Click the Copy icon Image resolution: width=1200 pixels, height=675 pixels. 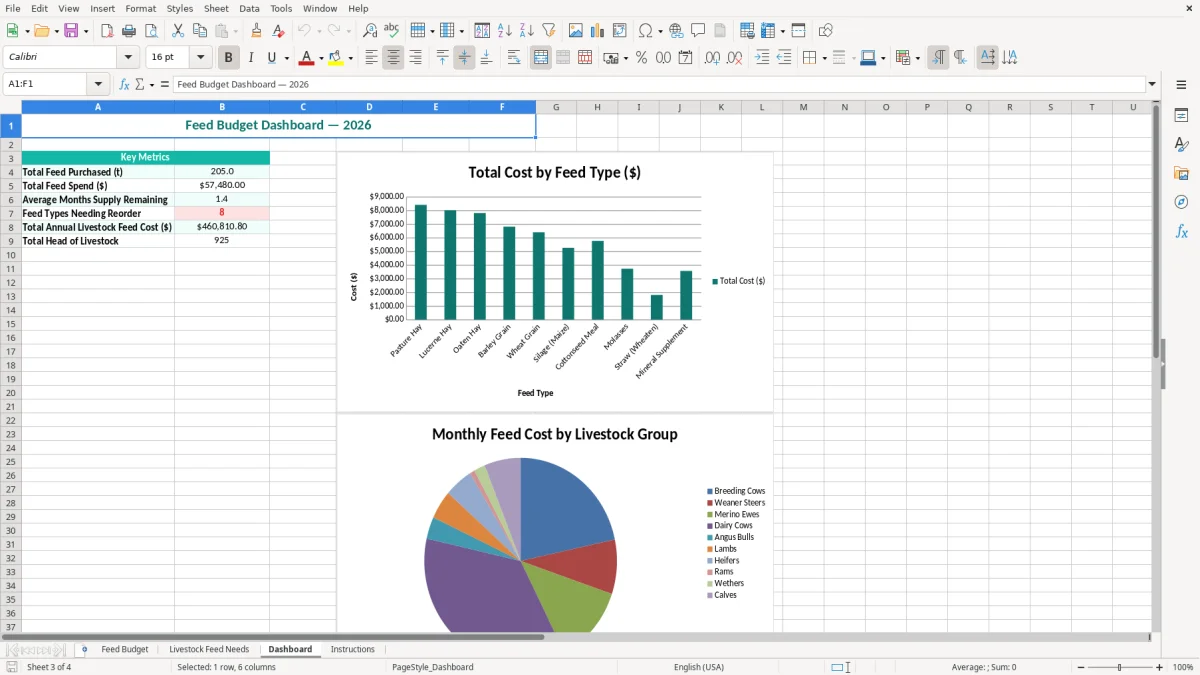(200, 31)
